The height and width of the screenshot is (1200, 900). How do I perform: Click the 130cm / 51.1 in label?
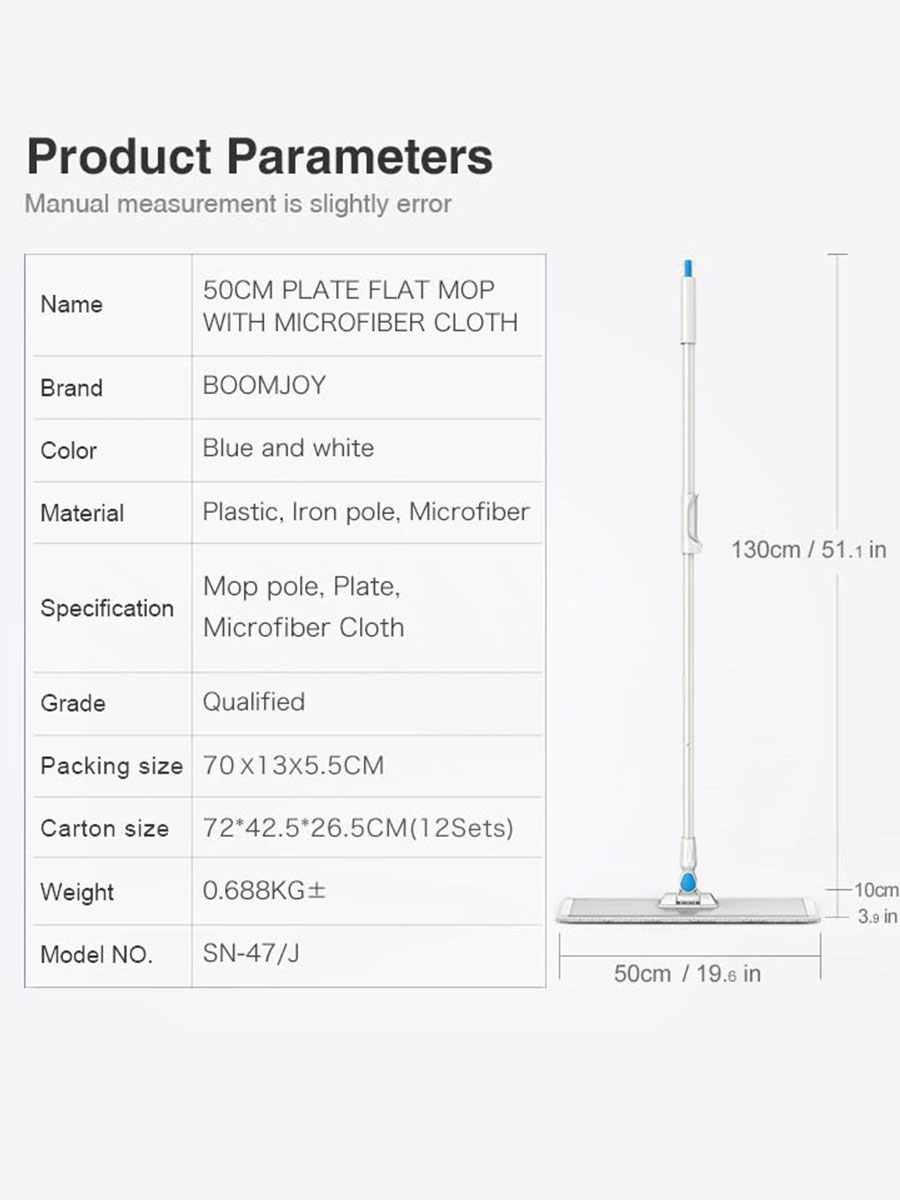pyautogui.click(x=808, y=549)
